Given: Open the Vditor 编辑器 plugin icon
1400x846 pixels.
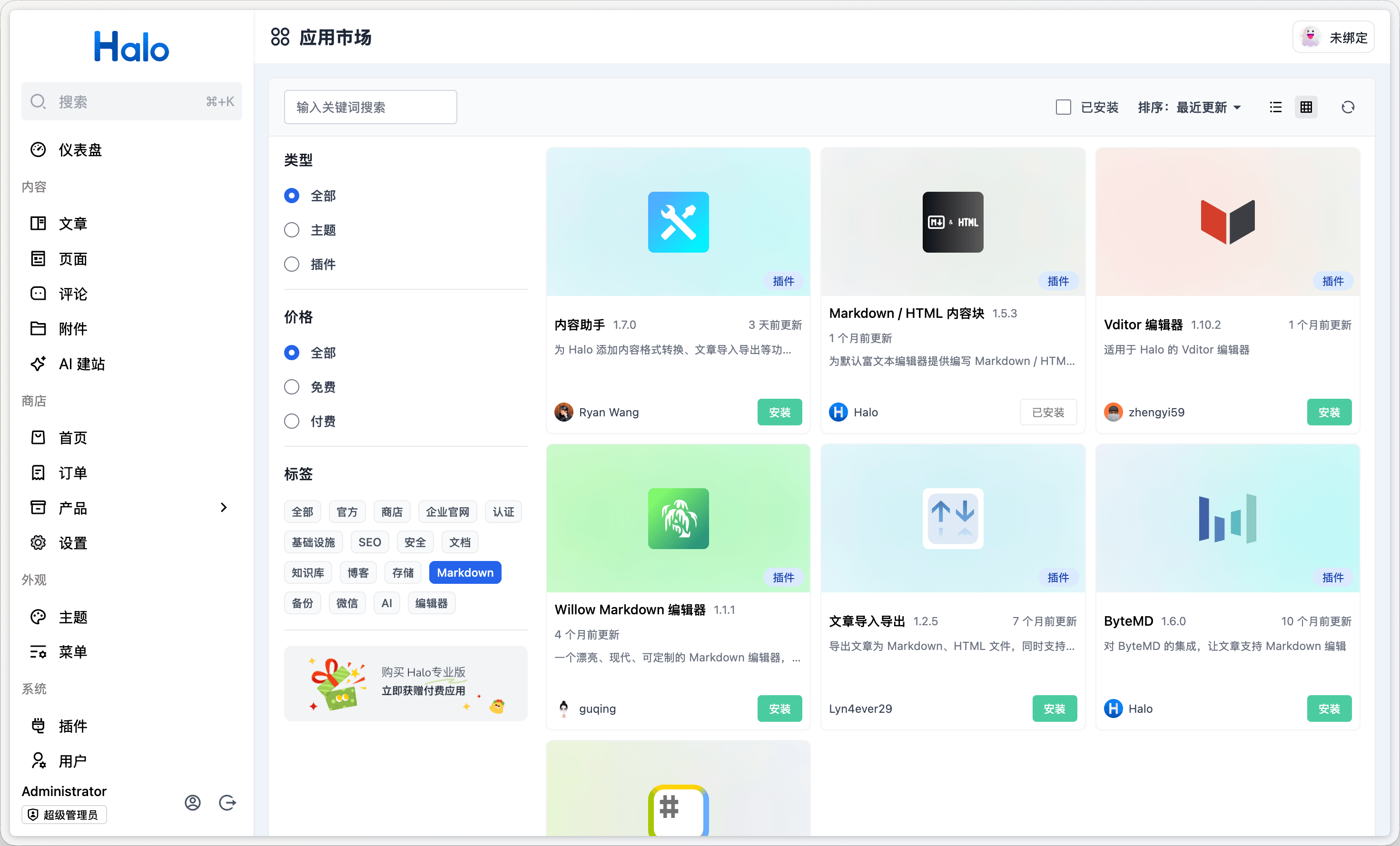Looking at the screenshot, I should click(1227, 222).
